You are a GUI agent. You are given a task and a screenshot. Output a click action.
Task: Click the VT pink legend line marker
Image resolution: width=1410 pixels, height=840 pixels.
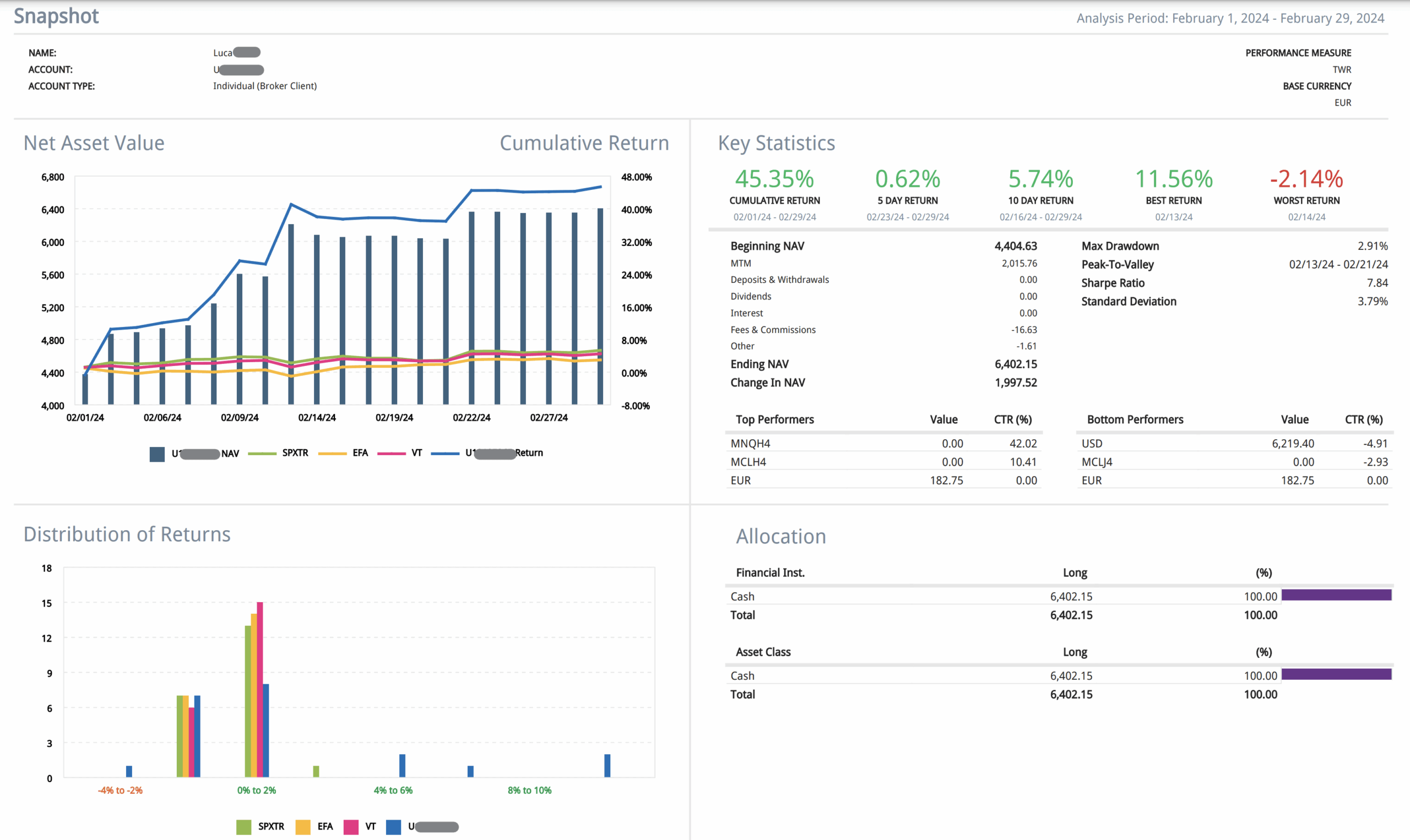coord(391,454)
